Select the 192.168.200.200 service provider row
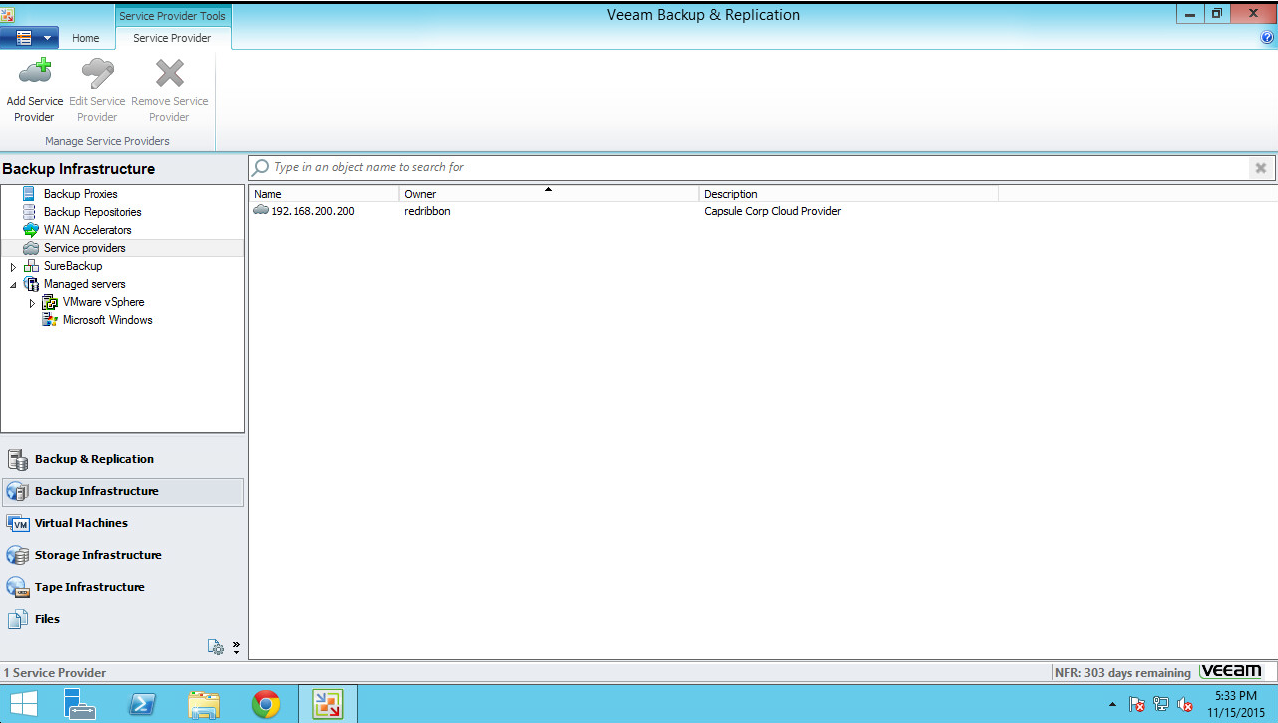Screen dimensions: 1278x723 pos(762,211)
